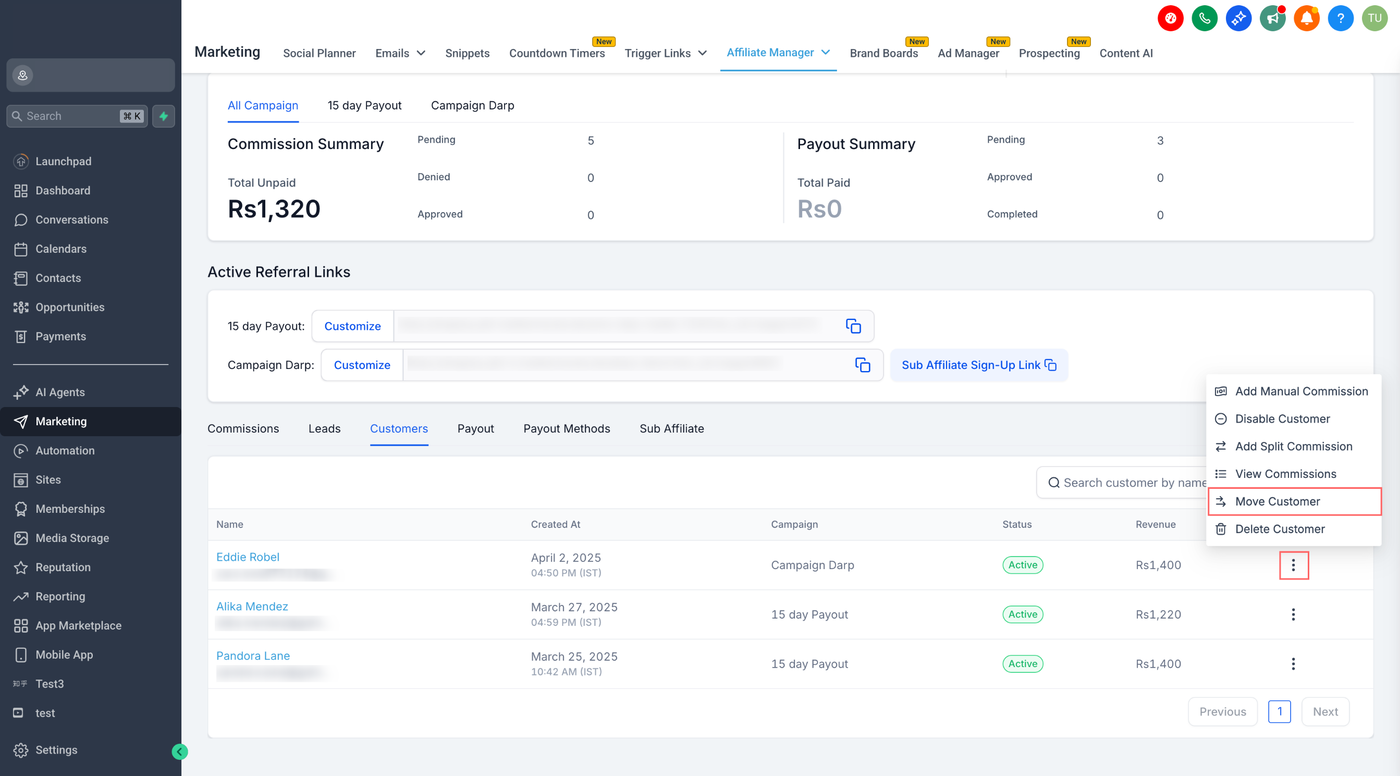
Task: Collapse the left sidebar with green arrow
Action: click(x=179, y=752)
